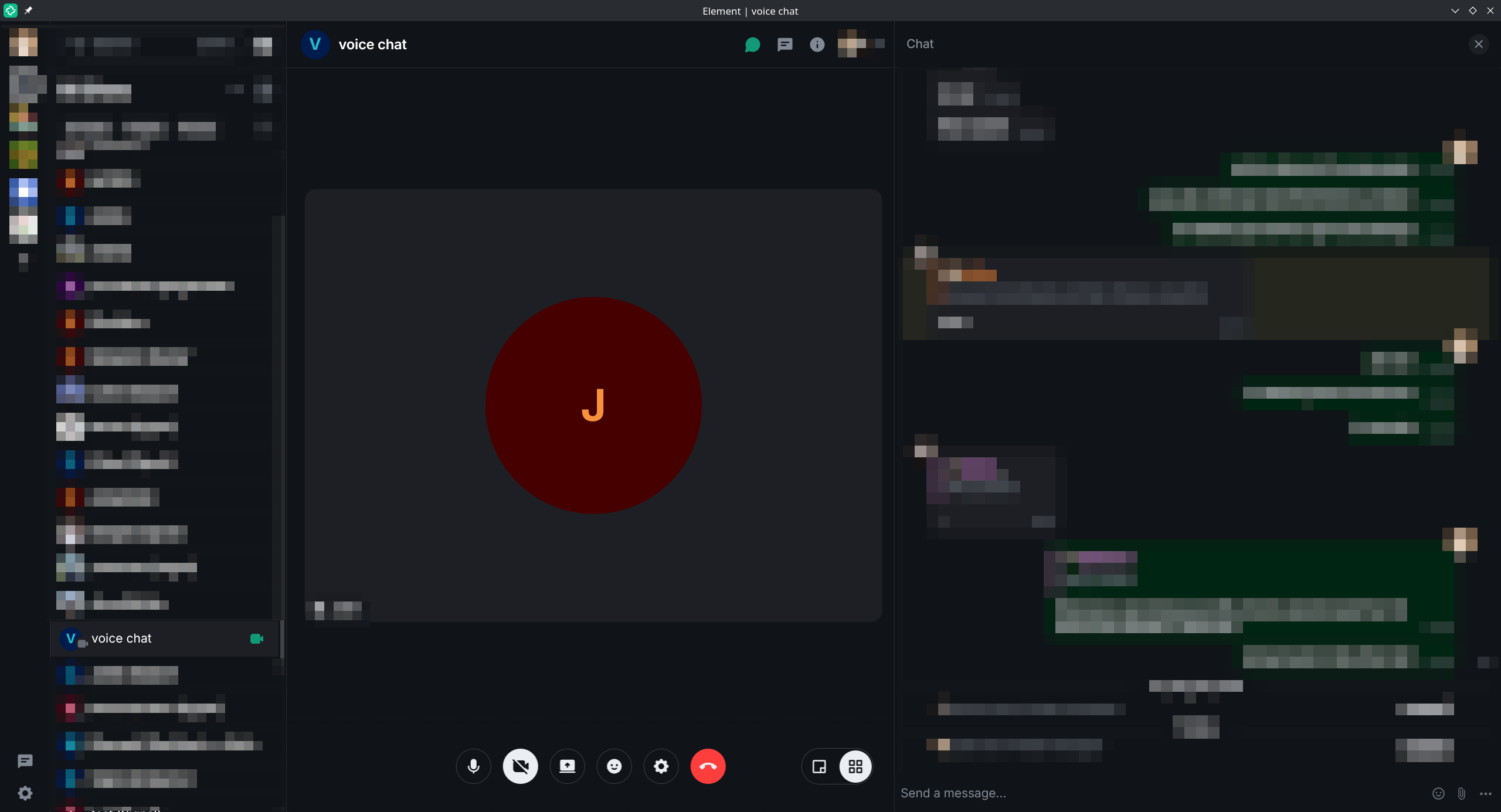The height and width of the screenshot is (812, 1501).
Task: Switch to grid layout view
Action: 855,766
